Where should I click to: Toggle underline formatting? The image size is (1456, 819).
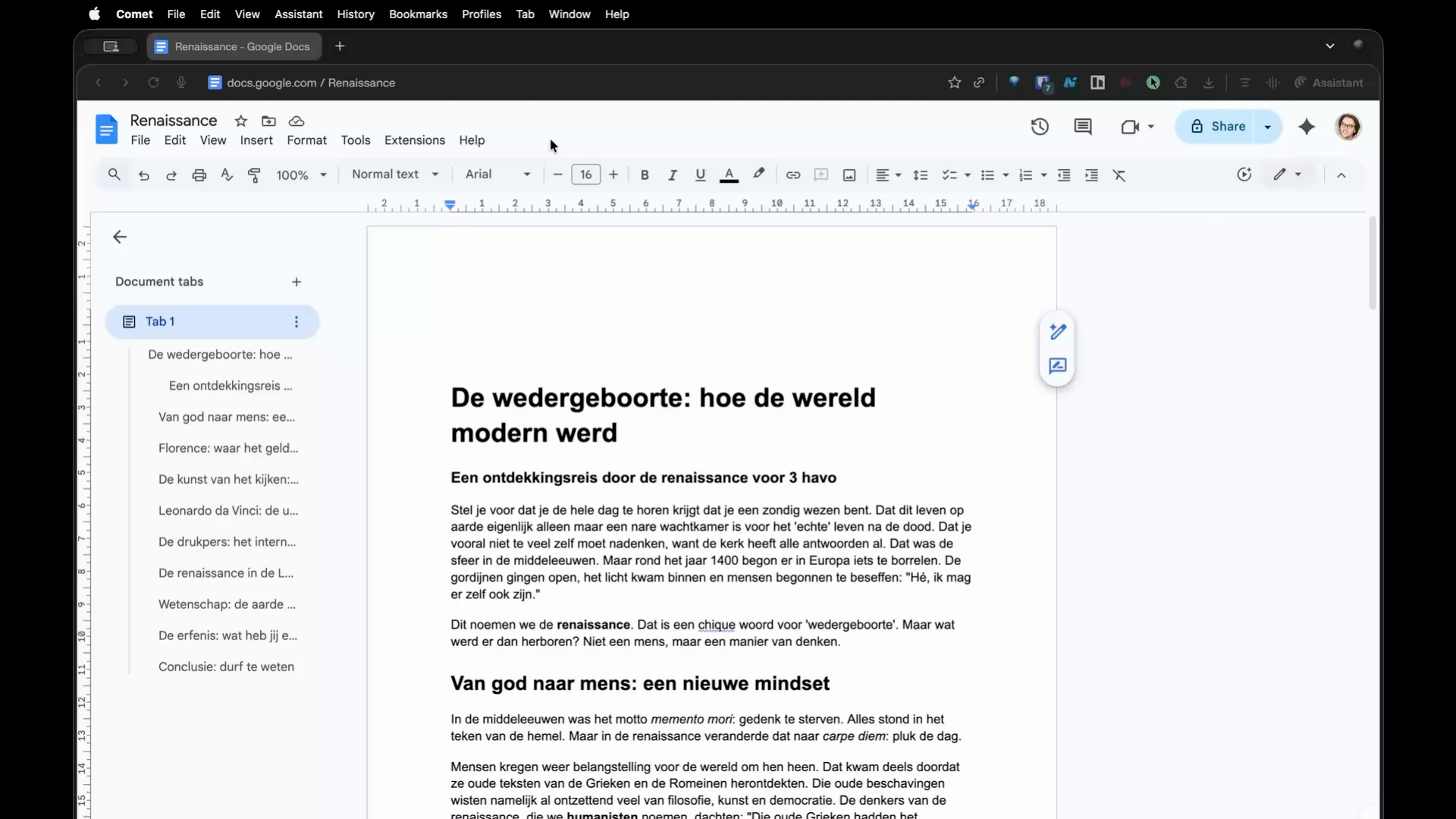(x=700, y=175)
